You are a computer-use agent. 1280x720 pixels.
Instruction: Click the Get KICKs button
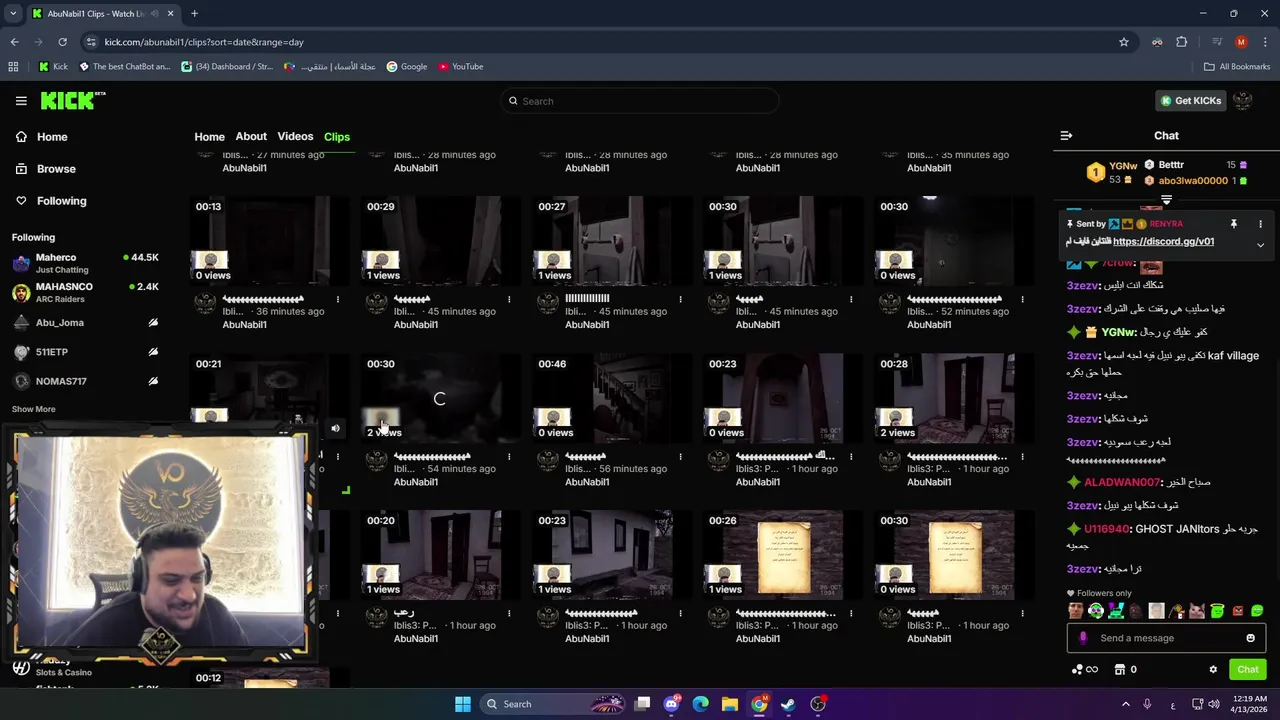point(1190,101)
